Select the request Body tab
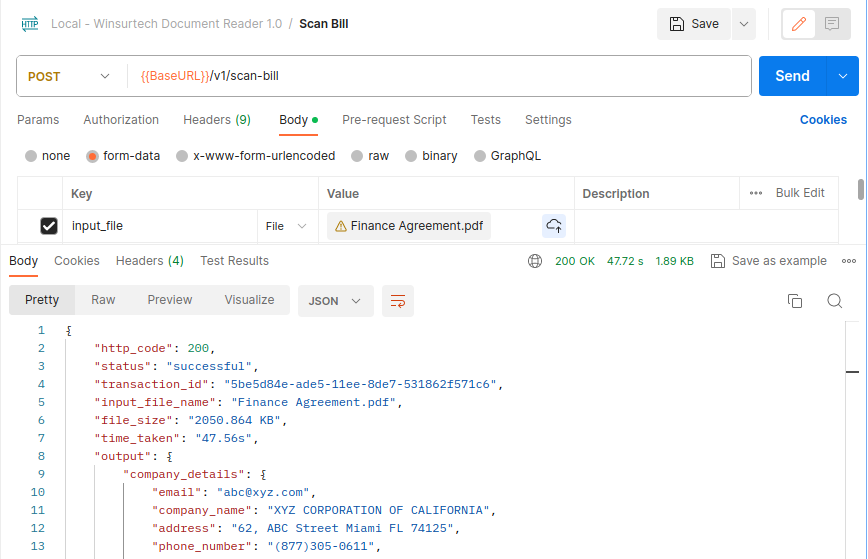868x559 pixels. [x=298, y=120]
